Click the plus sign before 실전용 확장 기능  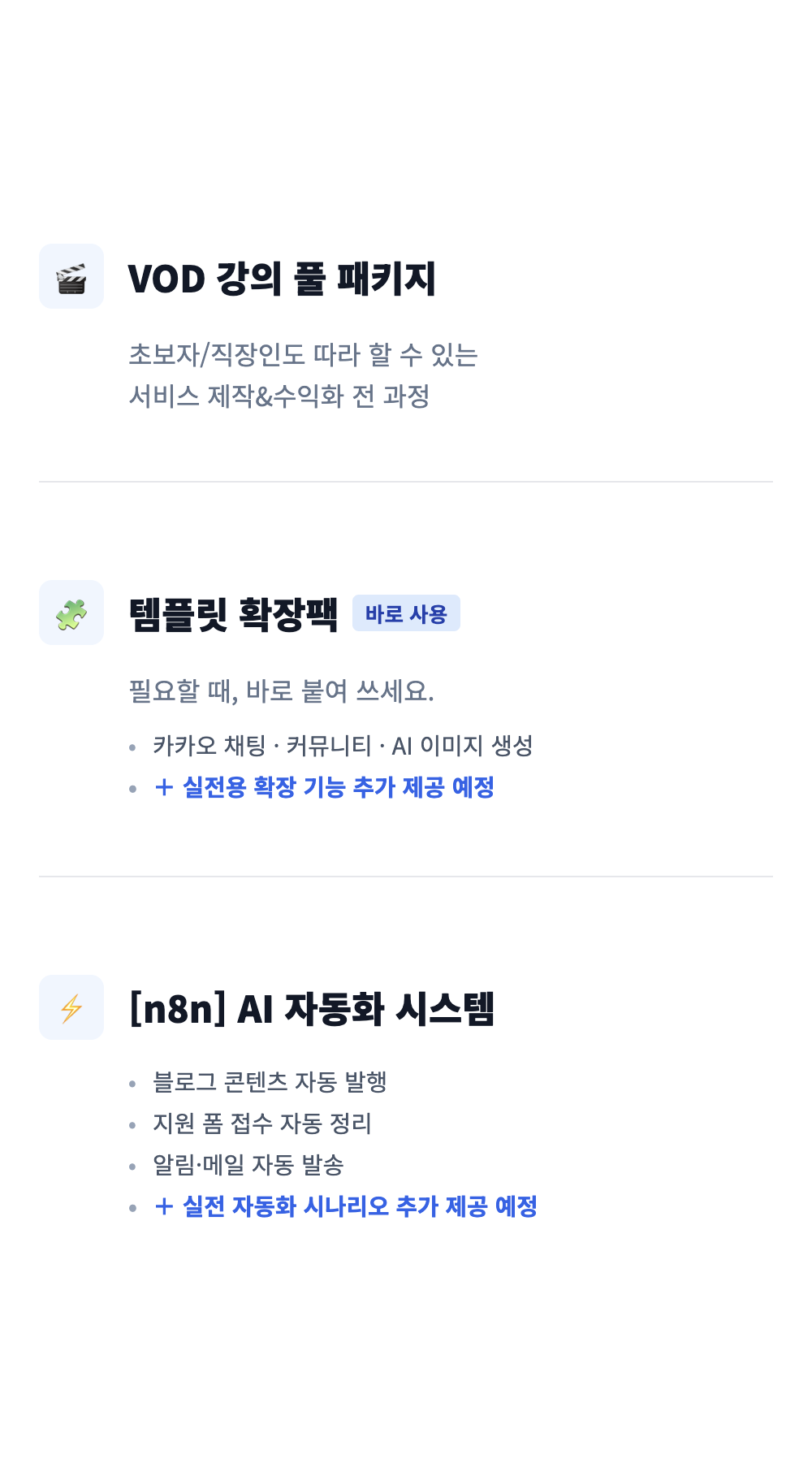(x=164, y=787)
